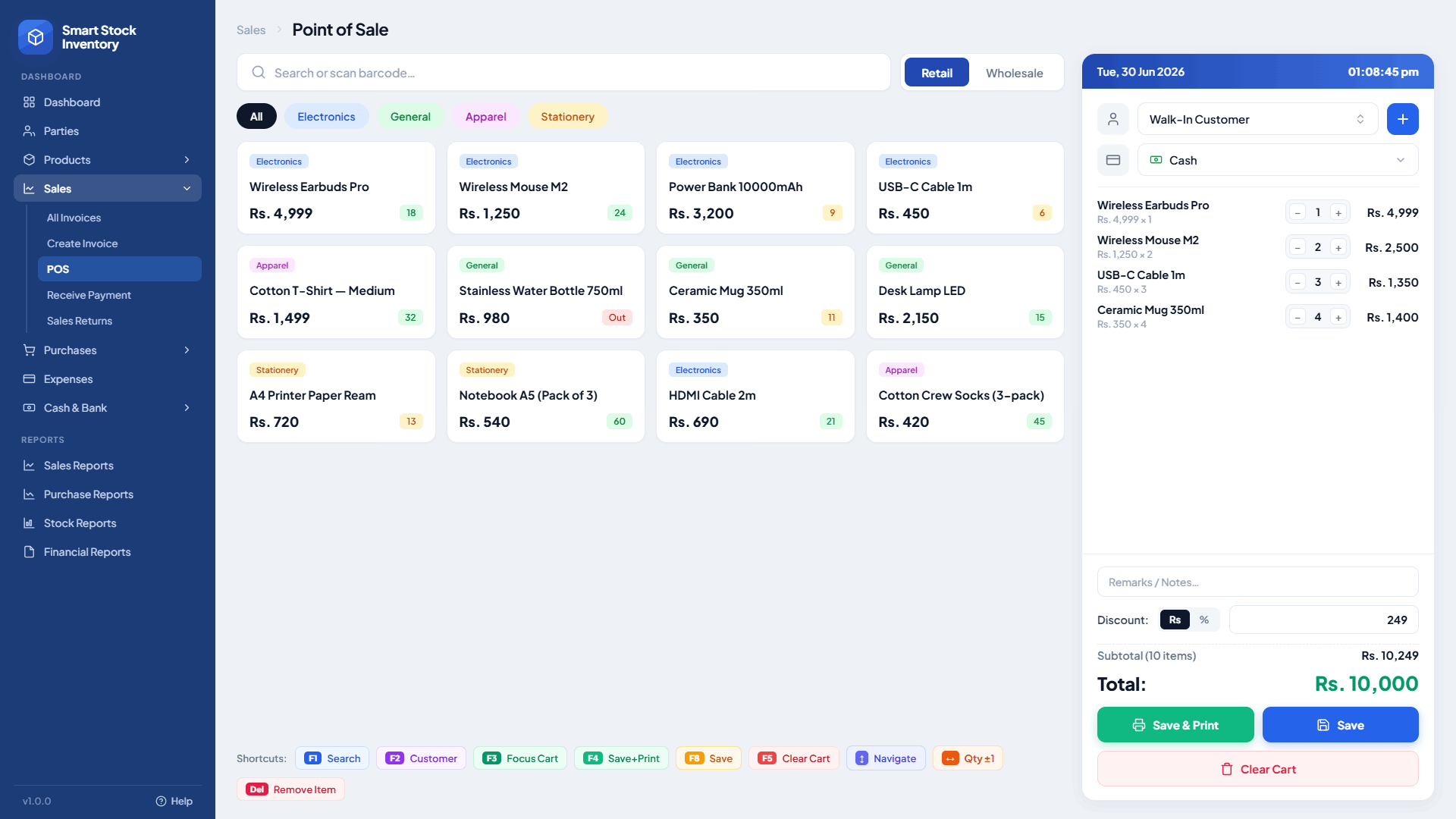The image size is (1456, 819).
Task: Open Sales Reports
Action: point(108,466)
